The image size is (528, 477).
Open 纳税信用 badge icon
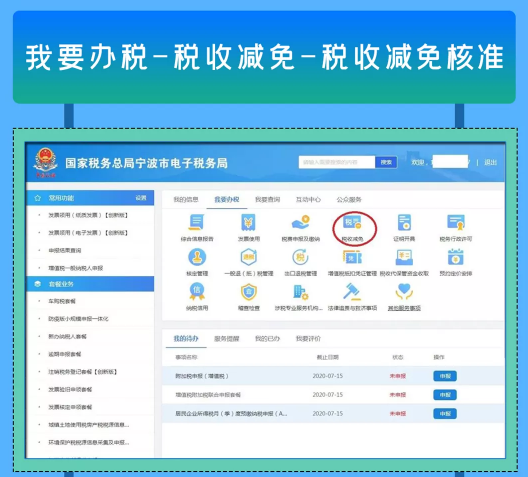(x=197, y=292)
